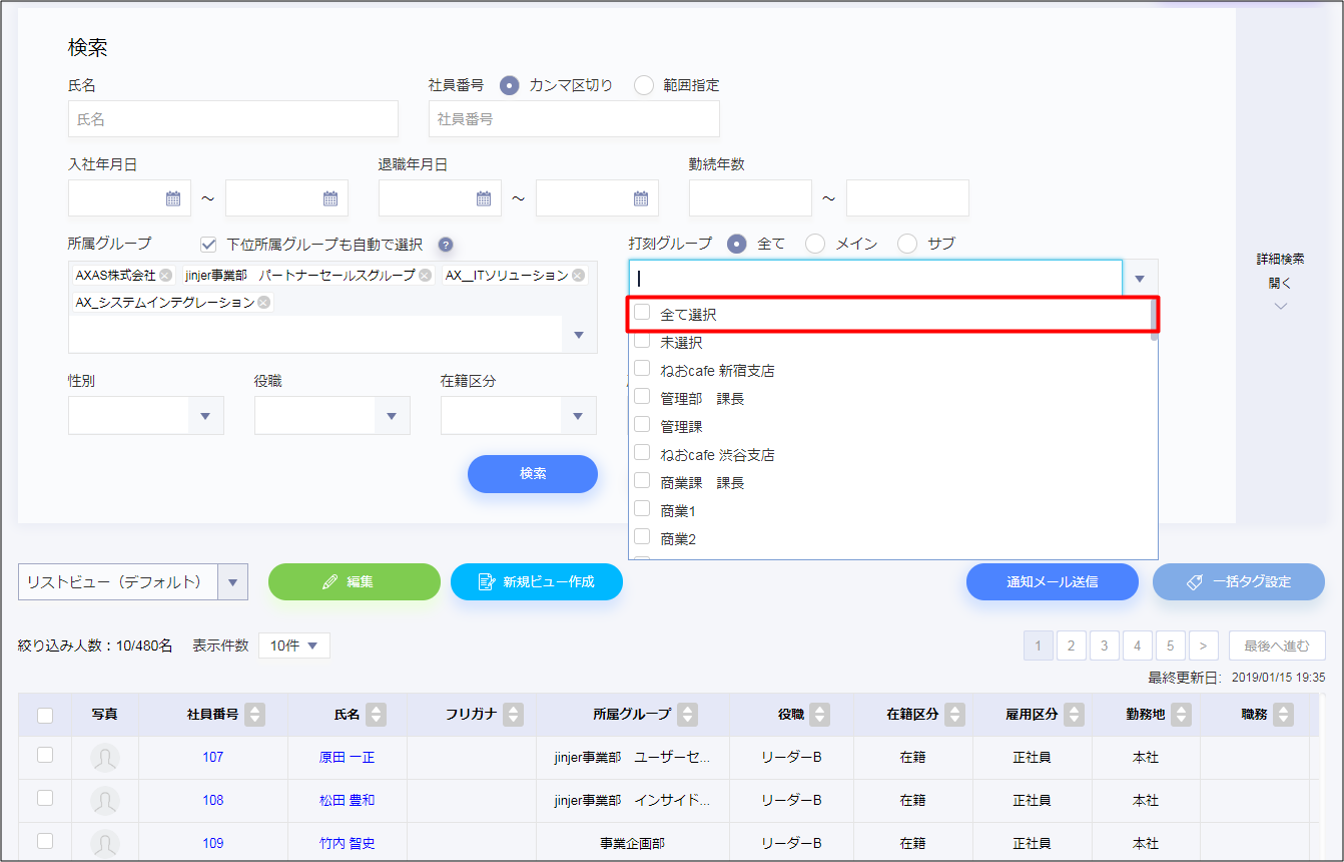
Task: Select the メイン radio button for 打刻グループ
Action: pos(815,244)
